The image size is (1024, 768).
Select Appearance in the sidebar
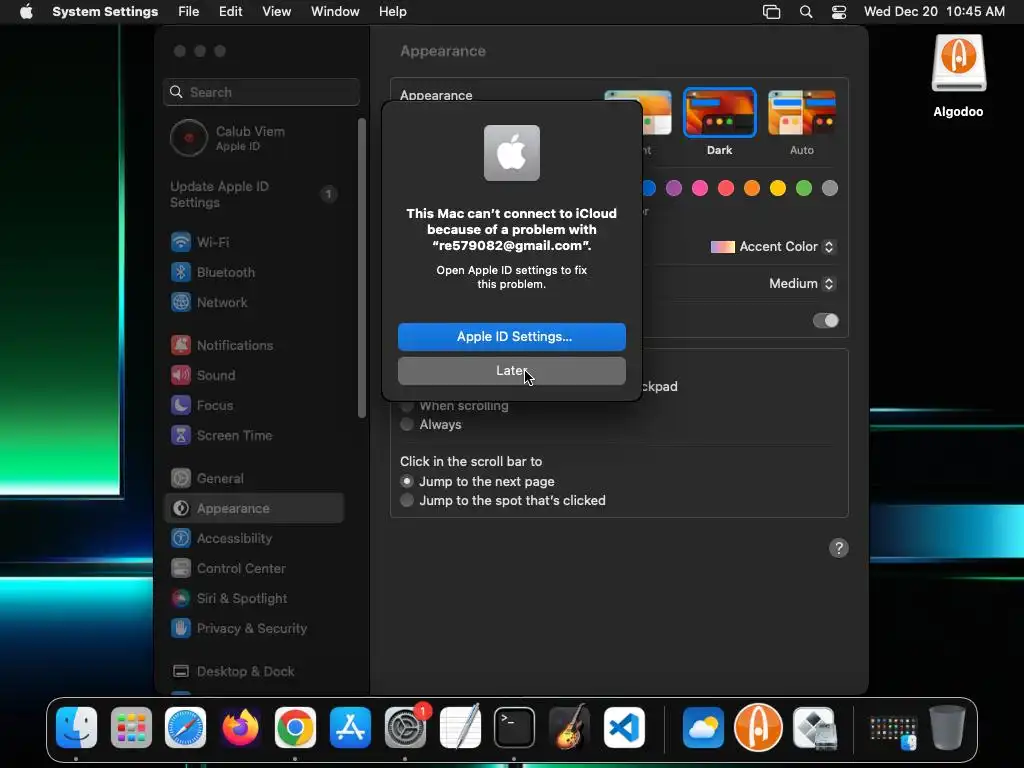pos(255,508)
